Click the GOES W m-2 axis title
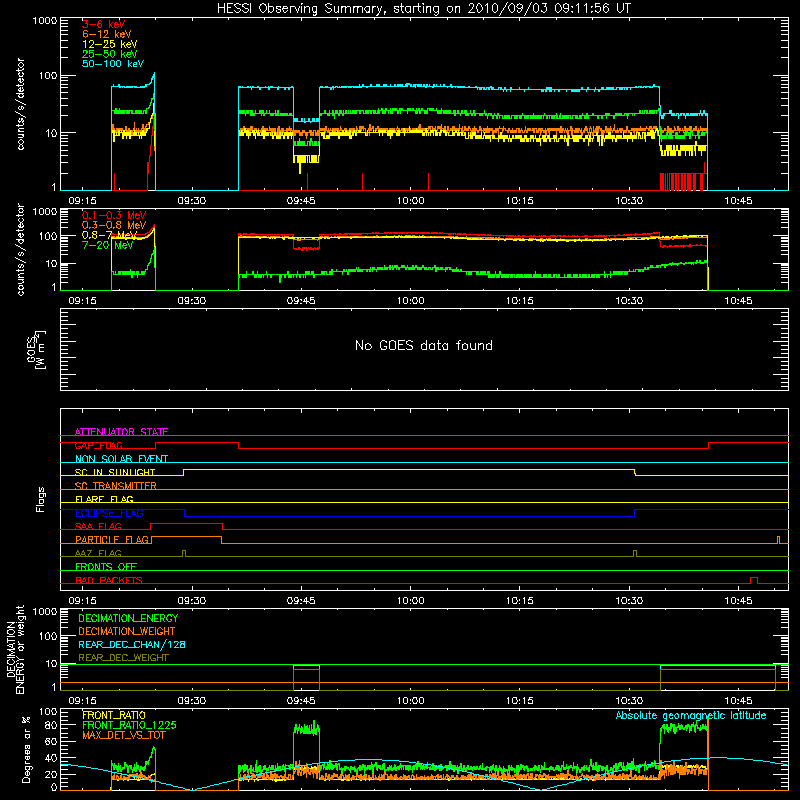 point(36,349)
